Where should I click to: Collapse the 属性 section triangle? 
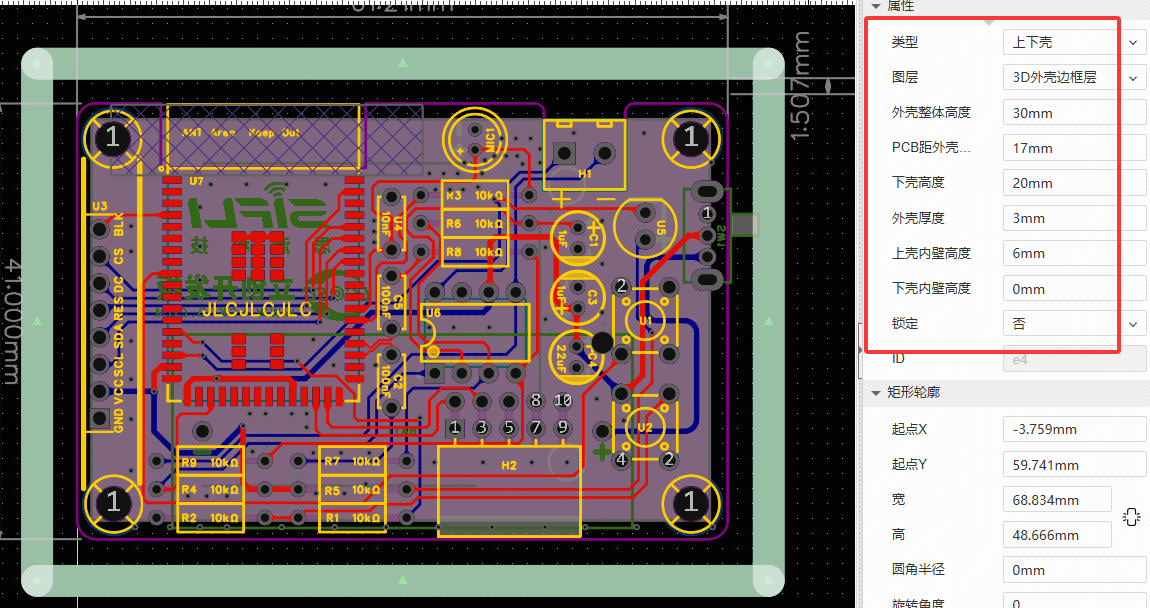coord(877,6)
